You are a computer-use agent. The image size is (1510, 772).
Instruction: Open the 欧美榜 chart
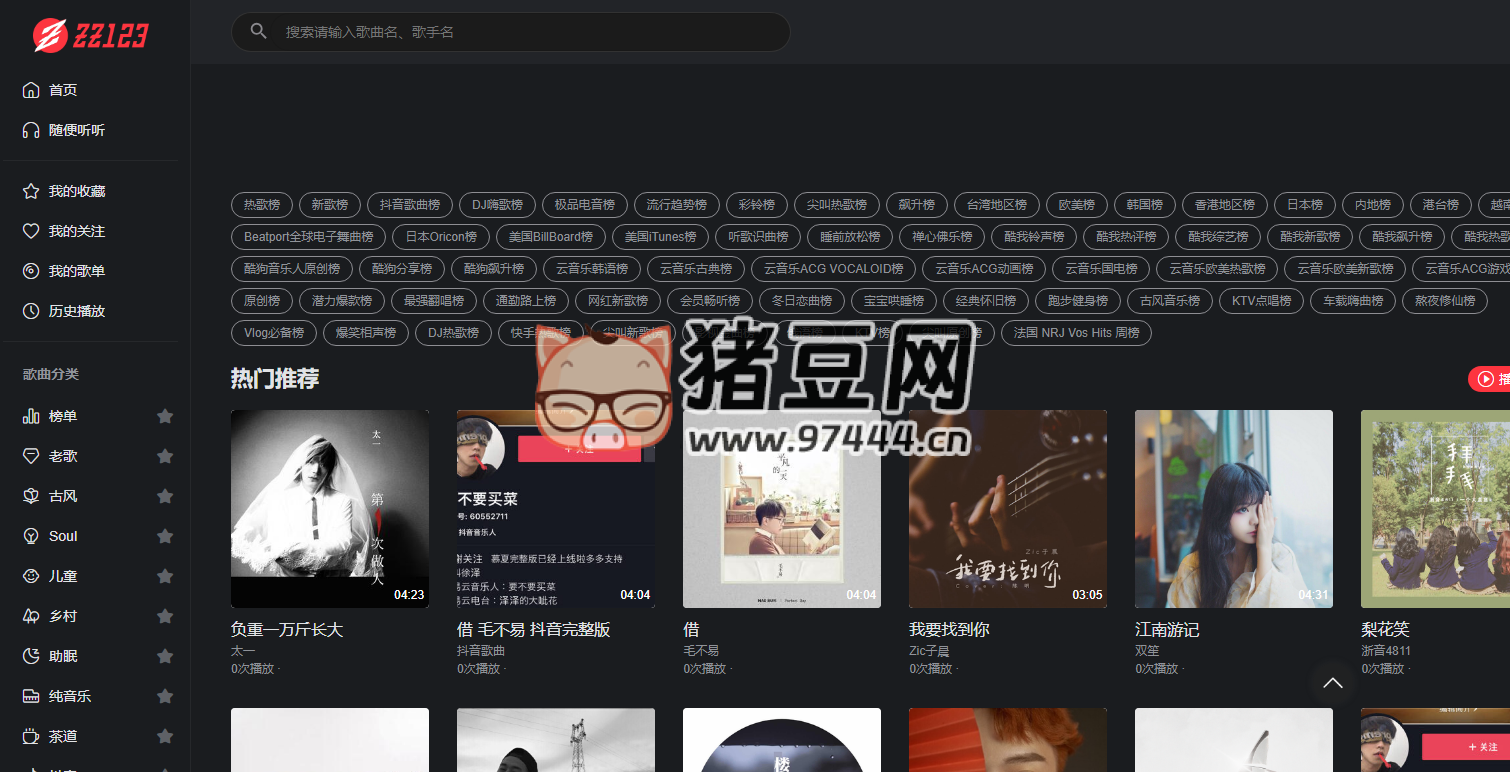1077,205
